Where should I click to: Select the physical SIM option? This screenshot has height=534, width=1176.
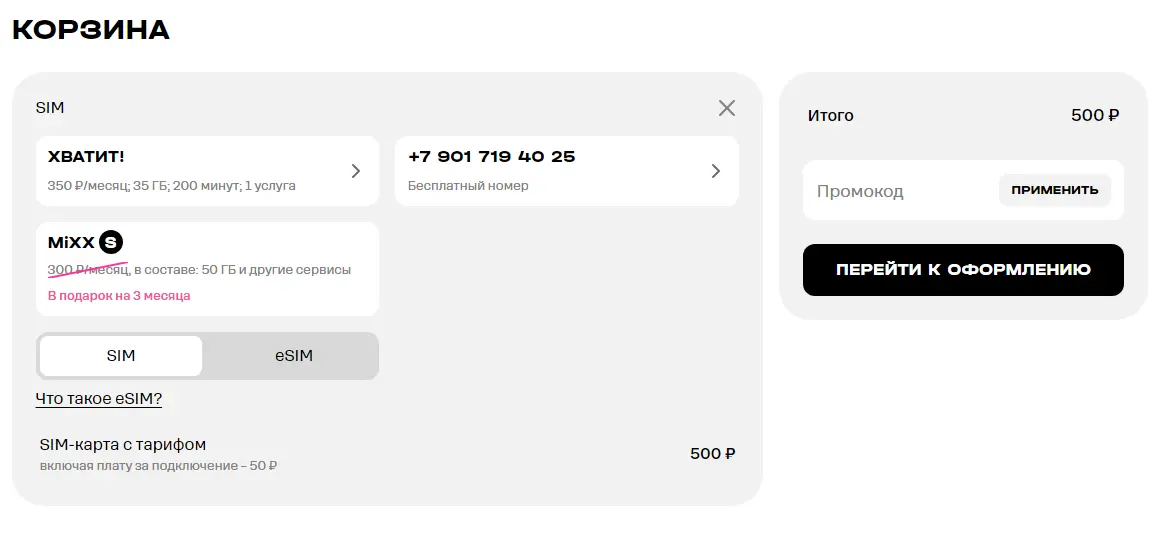(121, 356)
